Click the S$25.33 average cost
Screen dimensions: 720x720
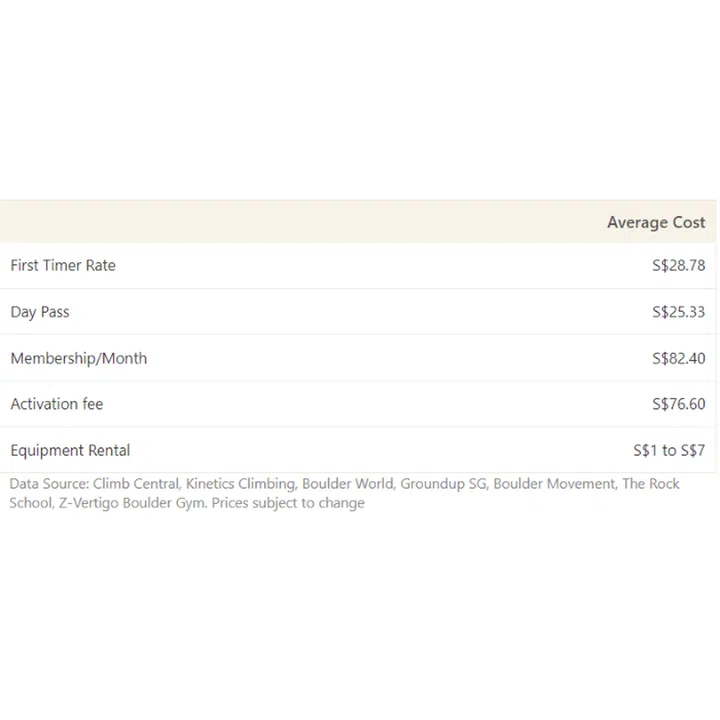pos(678,312)
